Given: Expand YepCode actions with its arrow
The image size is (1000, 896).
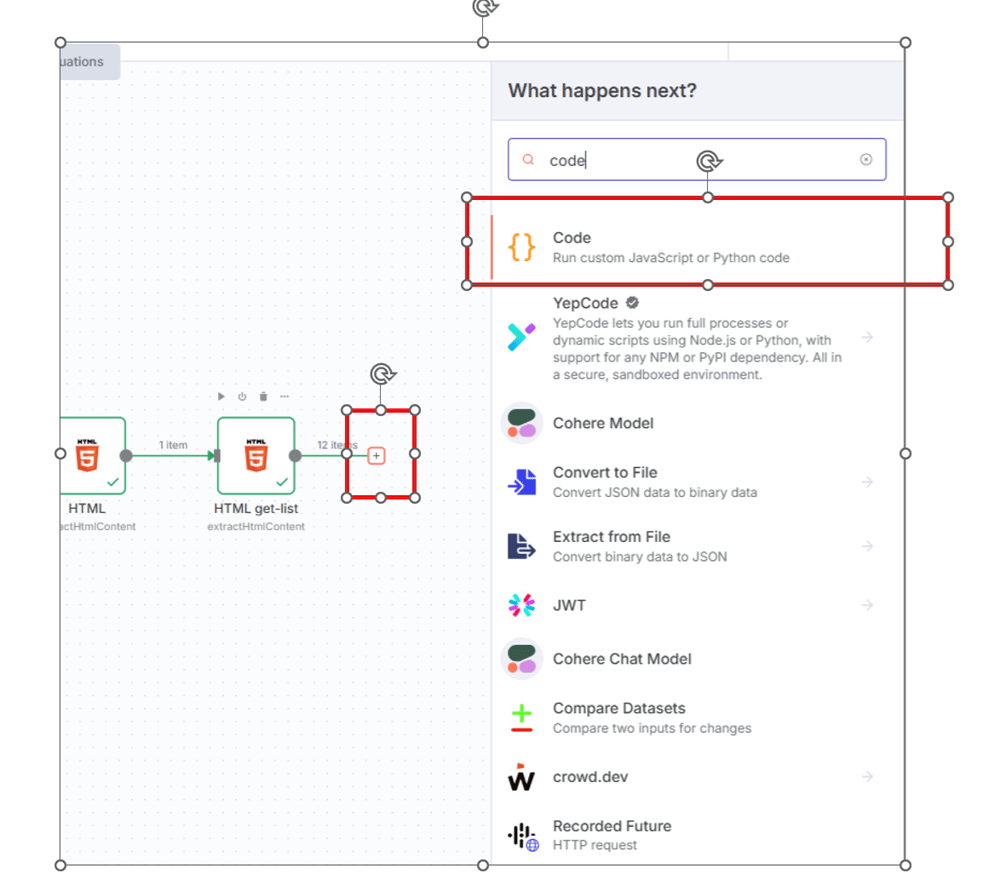Looking at the screenshot, I should point(867,338).
